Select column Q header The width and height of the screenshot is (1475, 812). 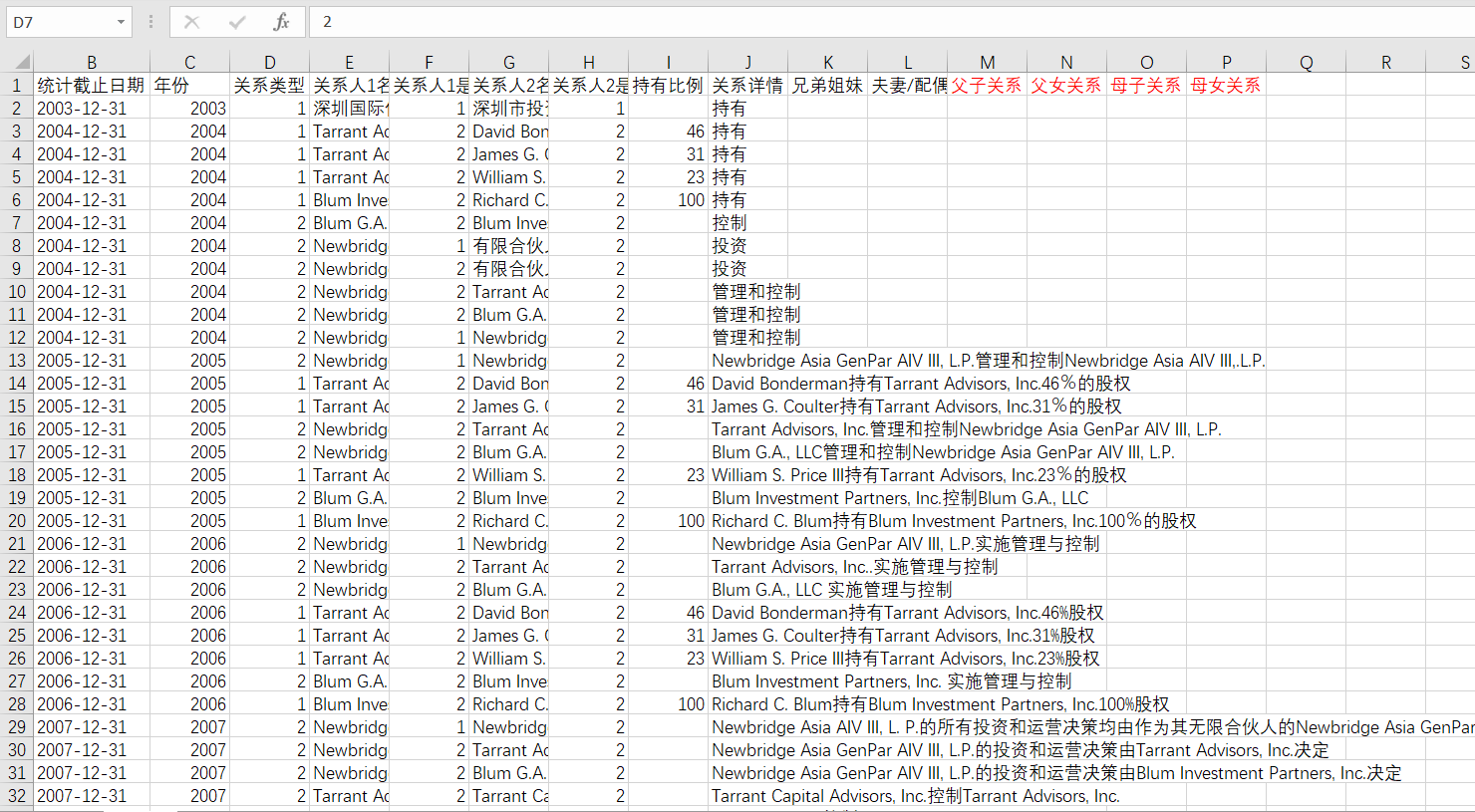(x=1306, y=62)
